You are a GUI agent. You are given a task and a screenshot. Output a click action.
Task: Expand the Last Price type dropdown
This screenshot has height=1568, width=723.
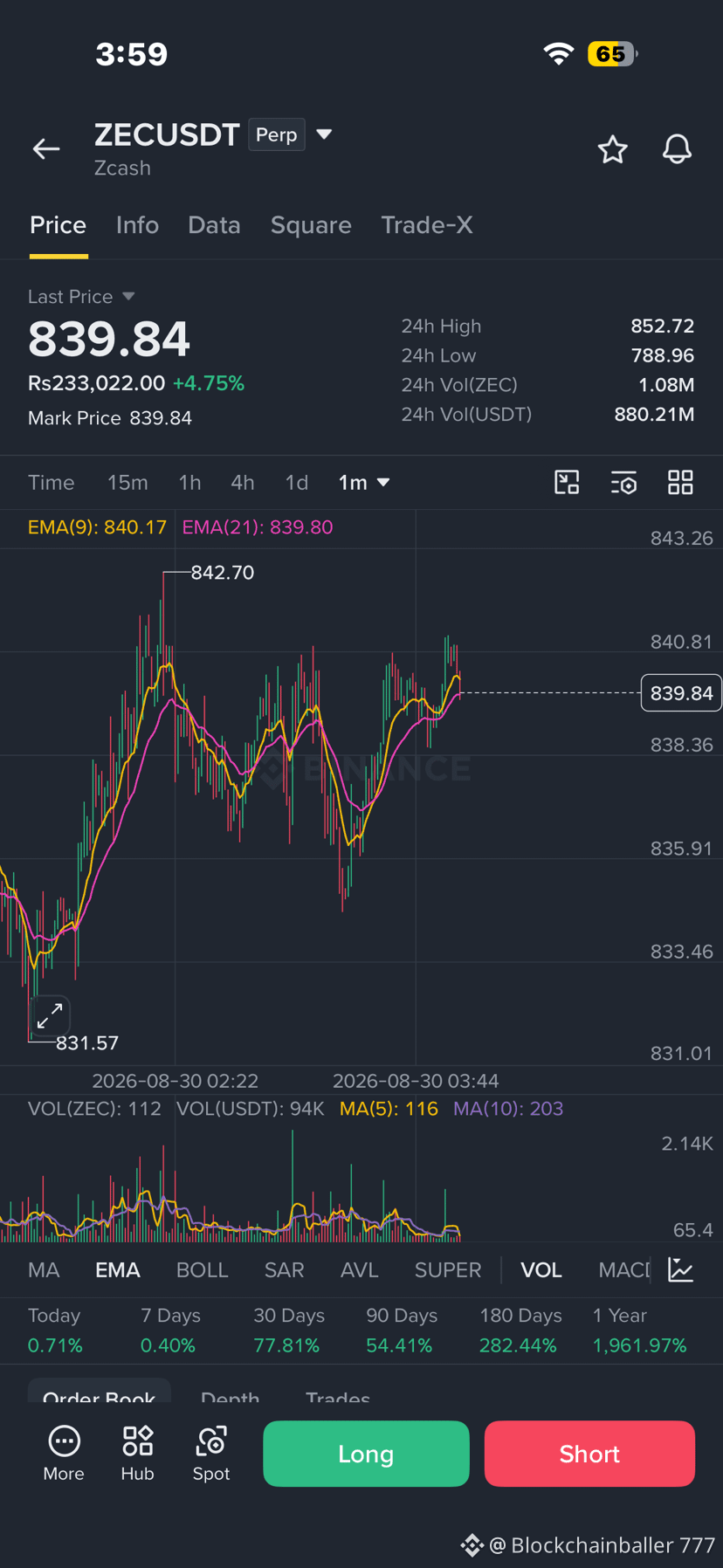tap(128, 296)
